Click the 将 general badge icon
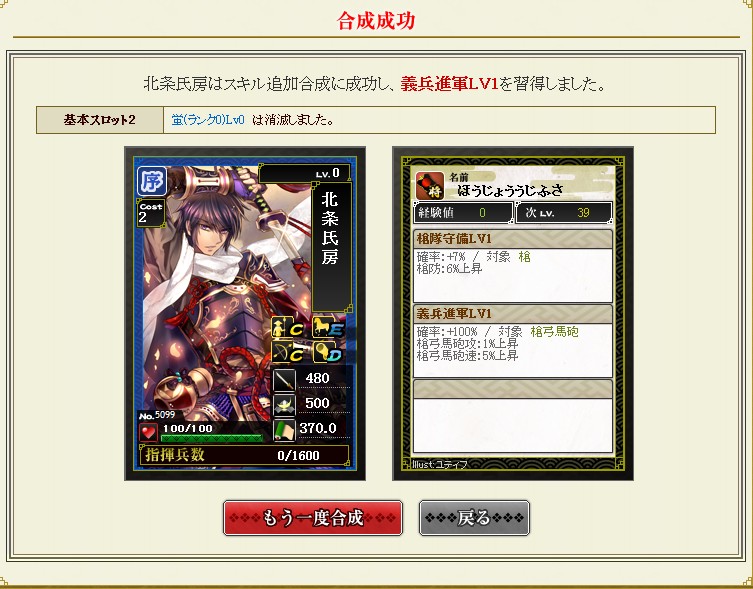The height and width of the screenshot is (589, 753). [429, 185]
